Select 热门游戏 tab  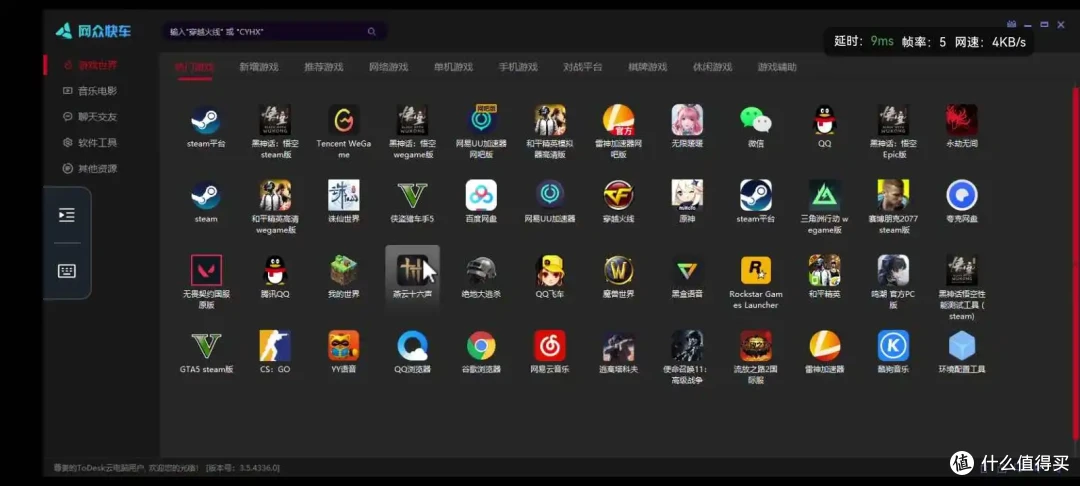coord(194,67)
